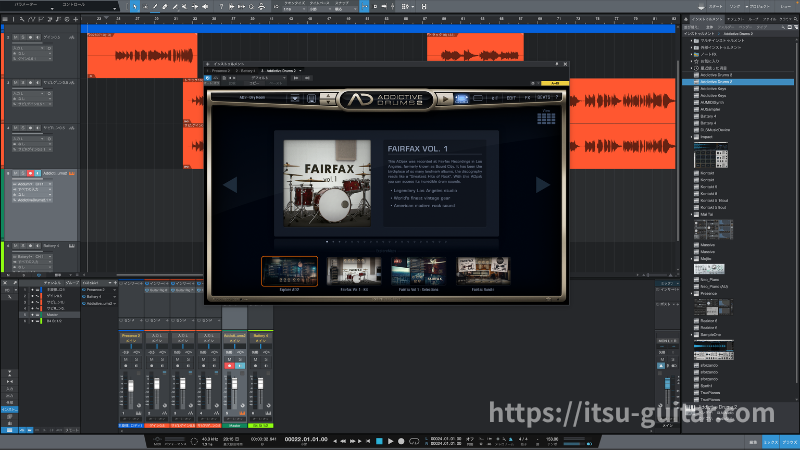Viewport: 800px width, 450px height.
Task: Show previous ADpak with left arrow
Action: point(230,185)
